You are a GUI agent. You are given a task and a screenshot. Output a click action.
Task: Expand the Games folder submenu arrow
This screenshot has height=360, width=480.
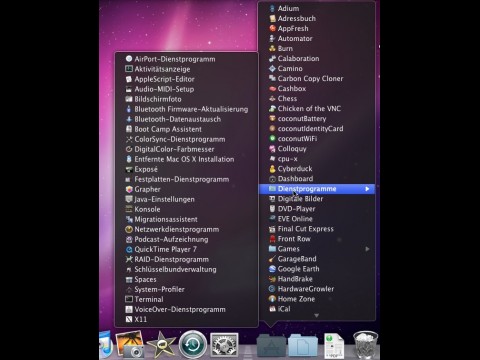point(367,249)
